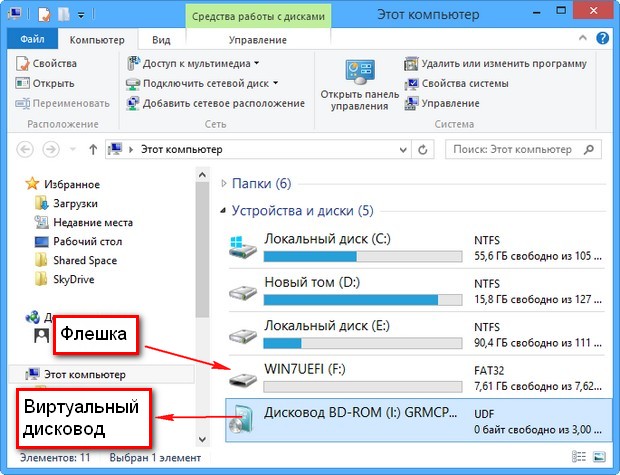
Task: Collapse the ribbon with the chevron arrow
Action: click(582, 38)
